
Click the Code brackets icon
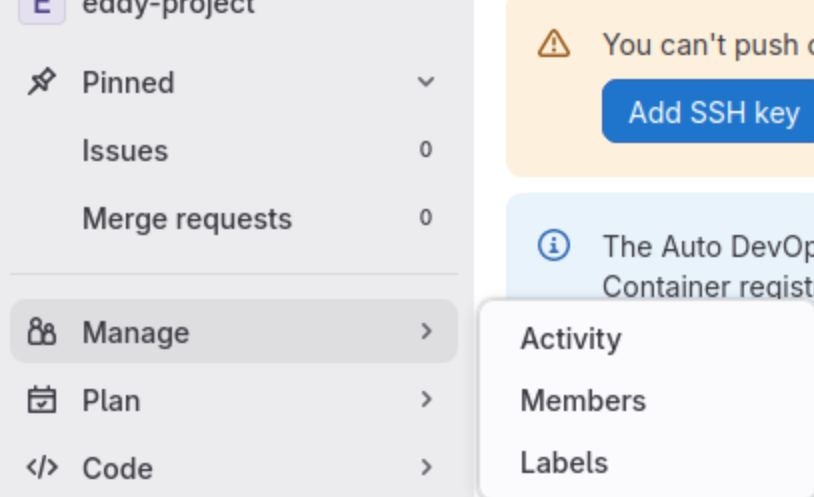(x=42, y=468)
